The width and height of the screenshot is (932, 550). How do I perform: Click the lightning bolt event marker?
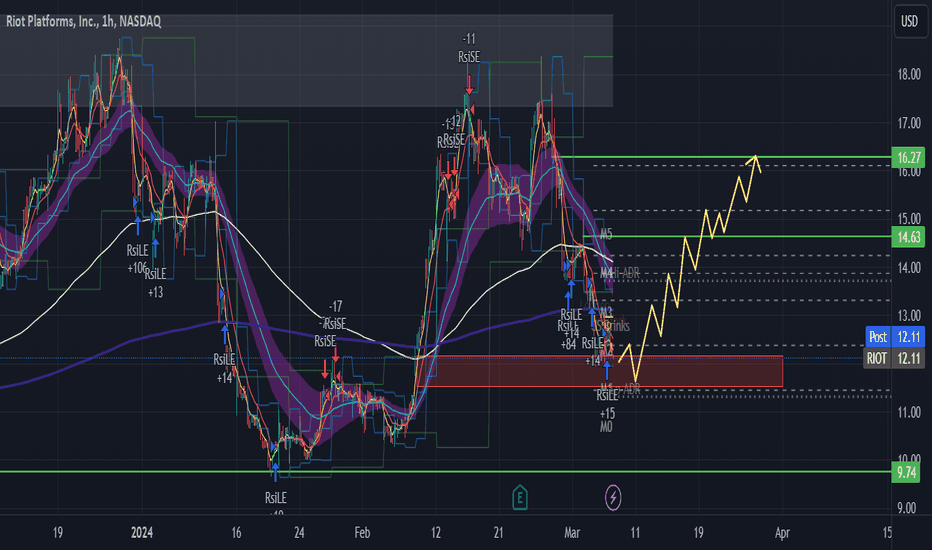[613, 498]
